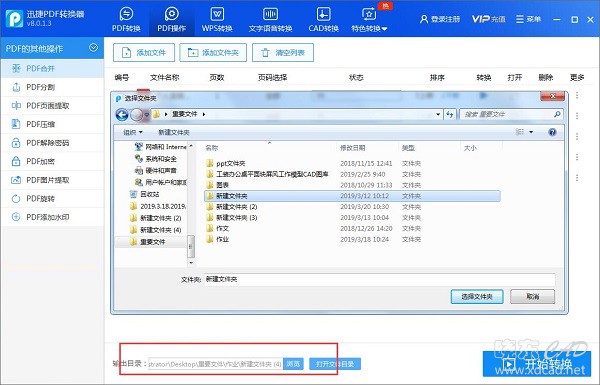Image resolution: width=600 pixels, height=385 pixels.
Task: Select PDF压缩 in sidebar
Action: coord(52,124)
